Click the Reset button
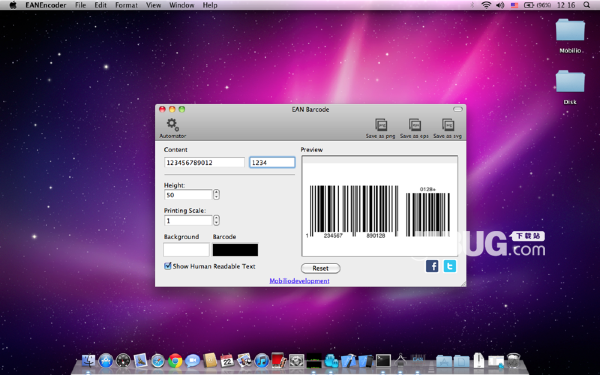This screenshot has width=600, height=375. tap(321, 268)
